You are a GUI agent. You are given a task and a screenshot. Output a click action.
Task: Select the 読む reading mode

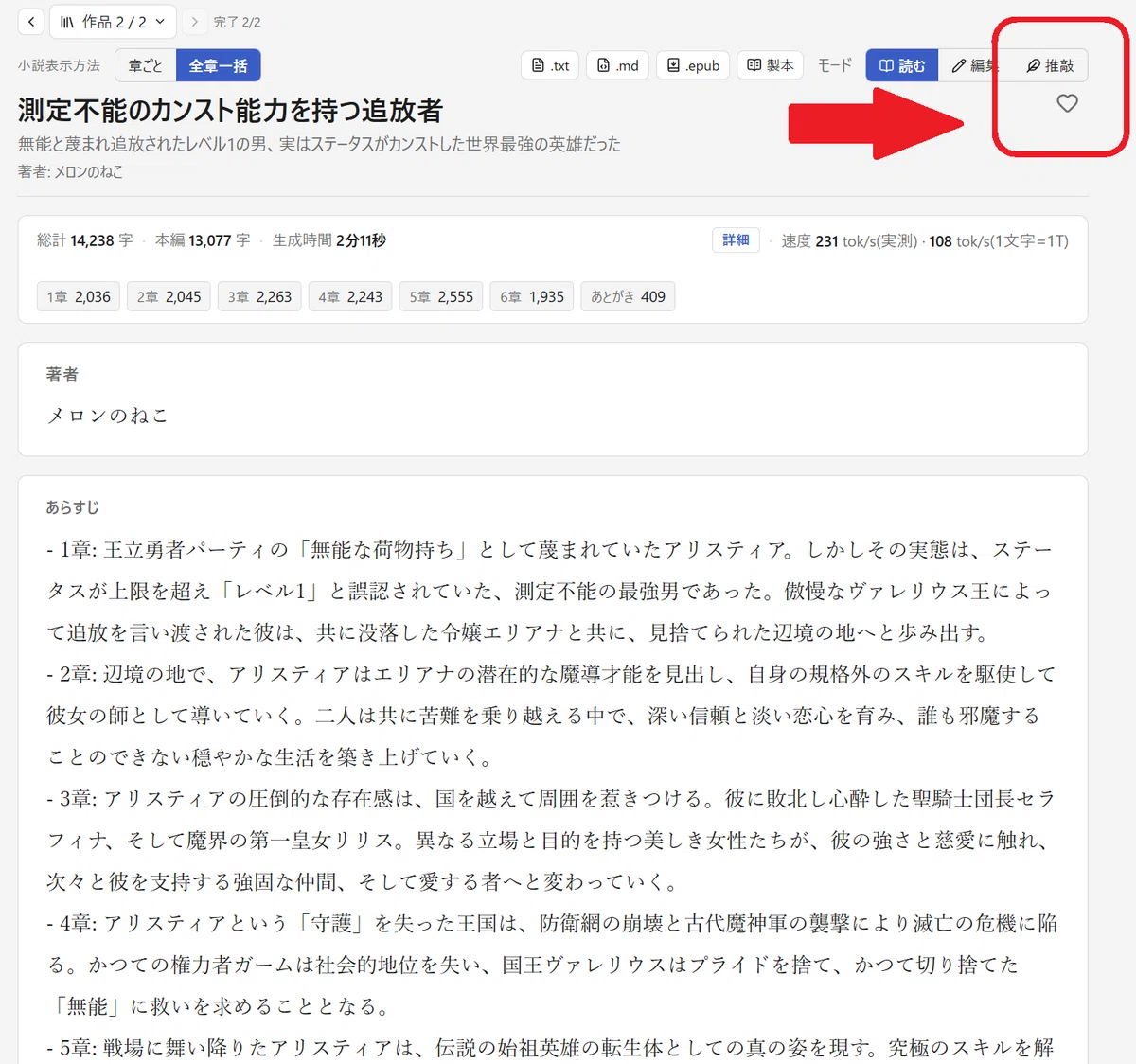[901, 65]
